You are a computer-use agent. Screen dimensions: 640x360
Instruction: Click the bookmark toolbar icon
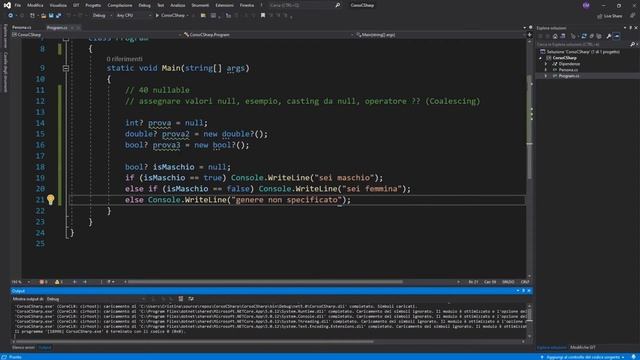point(263,16)
